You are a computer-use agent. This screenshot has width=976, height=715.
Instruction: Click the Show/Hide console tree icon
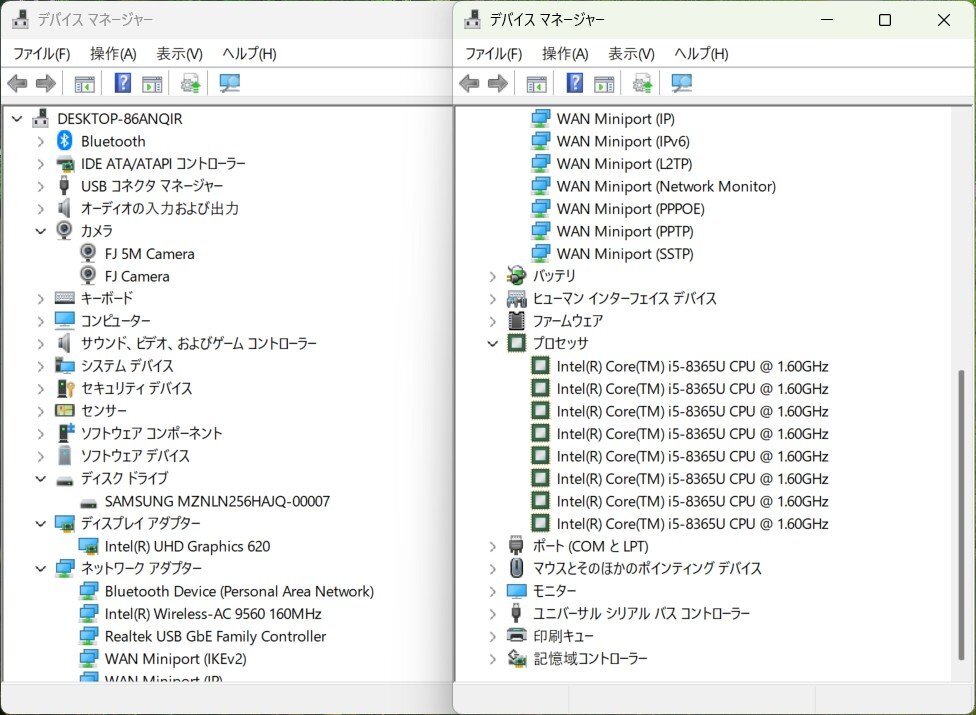pyautogui.click(x=85, y=83)
